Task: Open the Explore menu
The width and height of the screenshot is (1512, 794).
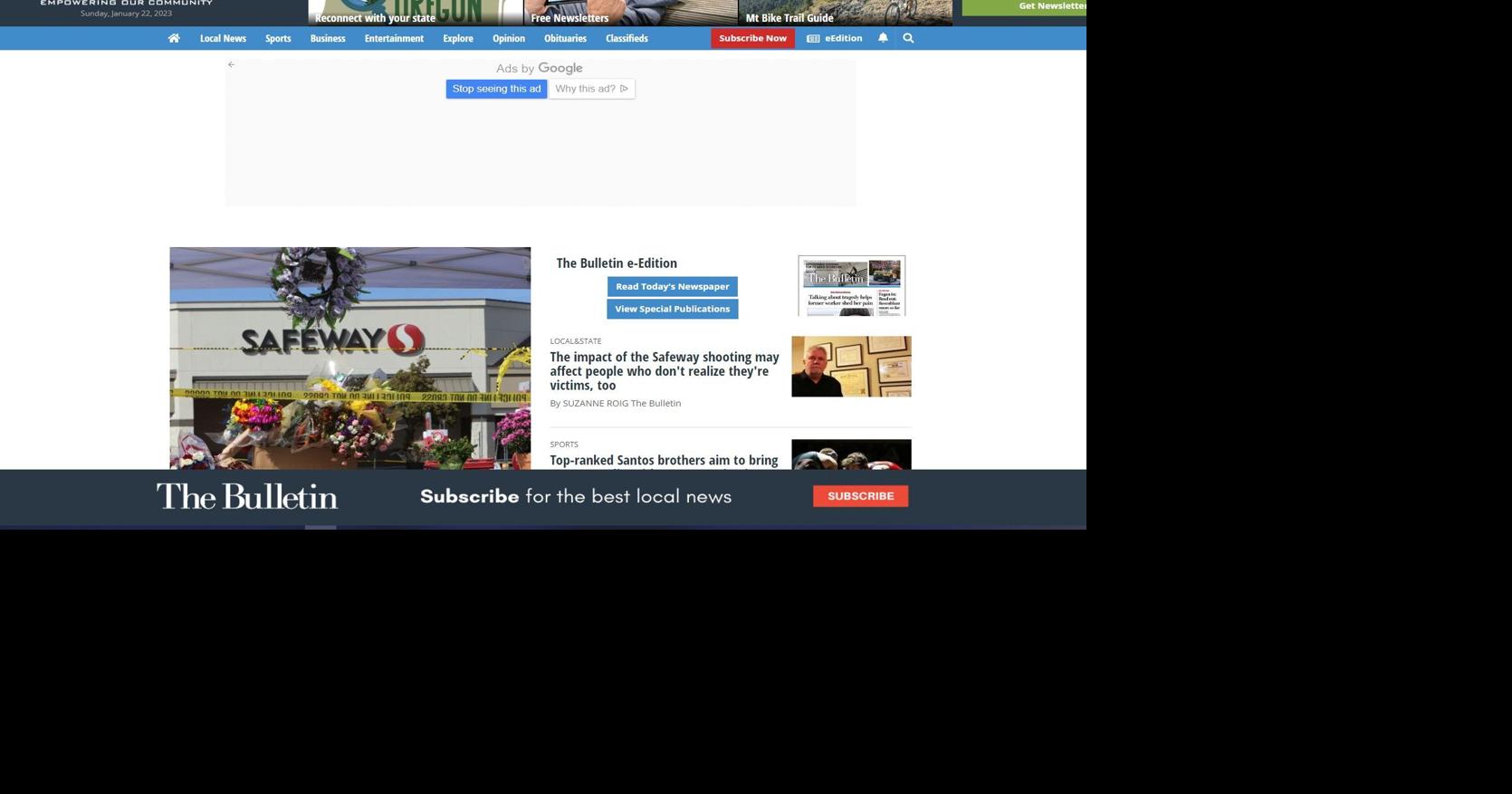Action: (458, 38)
